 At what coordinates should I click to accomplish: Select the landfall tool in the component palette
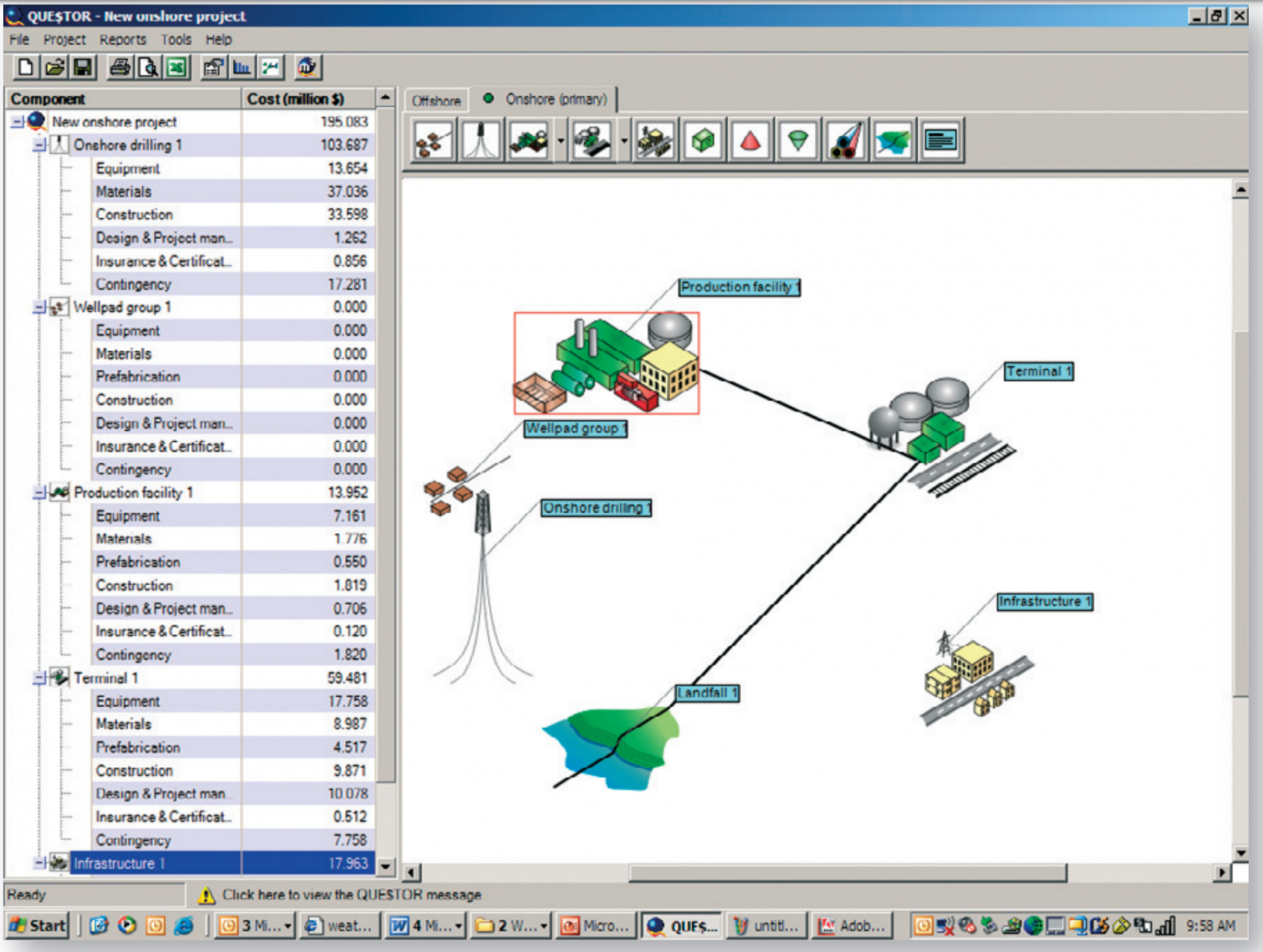(893, 141)
